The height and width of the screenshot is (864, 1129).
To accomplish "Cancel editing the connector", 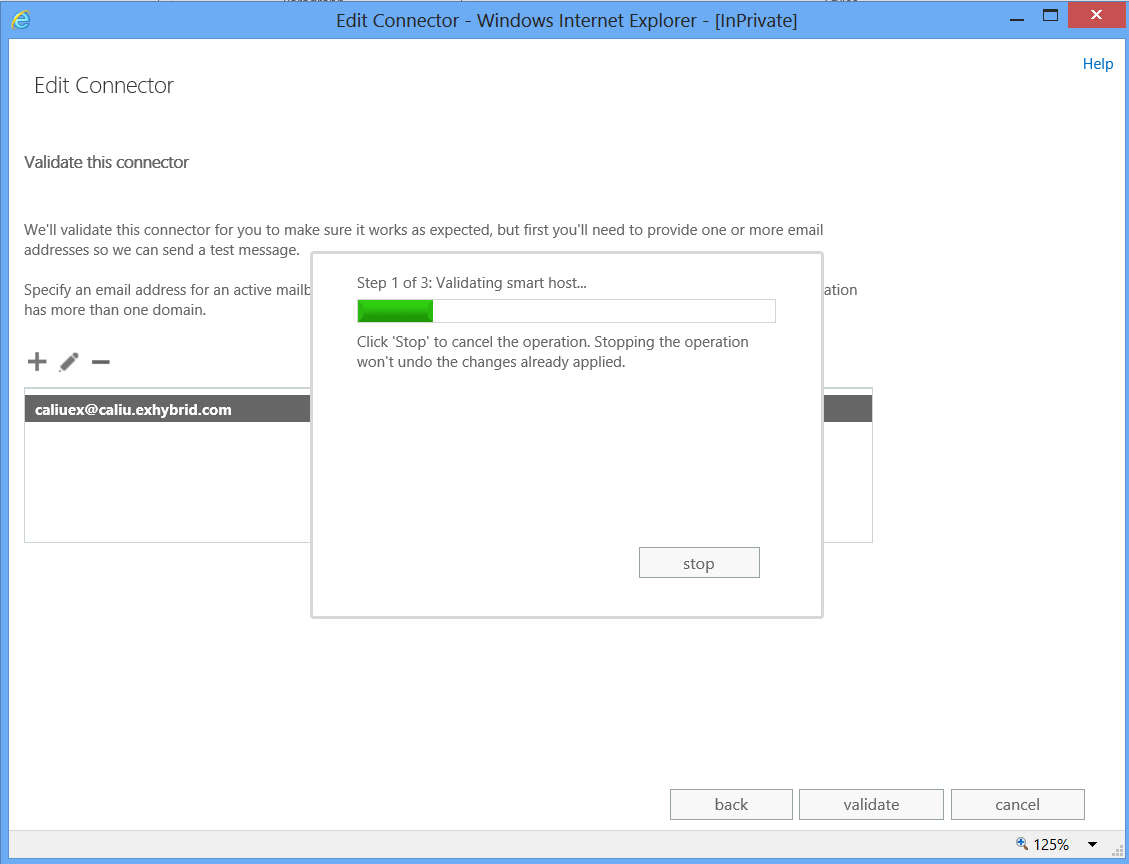I will coord(1017,804).
